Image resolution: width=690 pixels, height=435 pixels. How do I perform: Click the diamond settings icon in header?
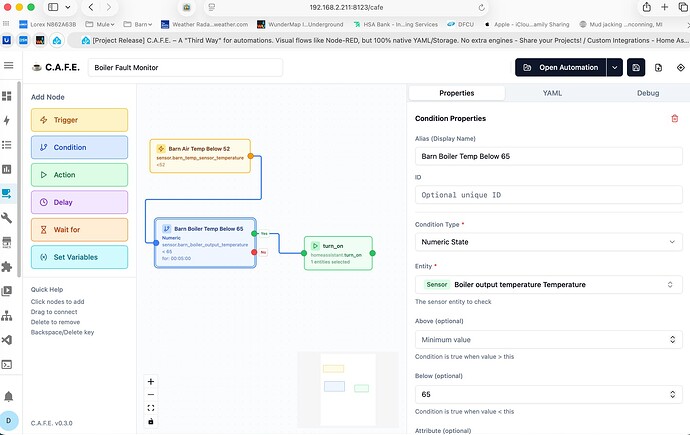pos(681,68)
